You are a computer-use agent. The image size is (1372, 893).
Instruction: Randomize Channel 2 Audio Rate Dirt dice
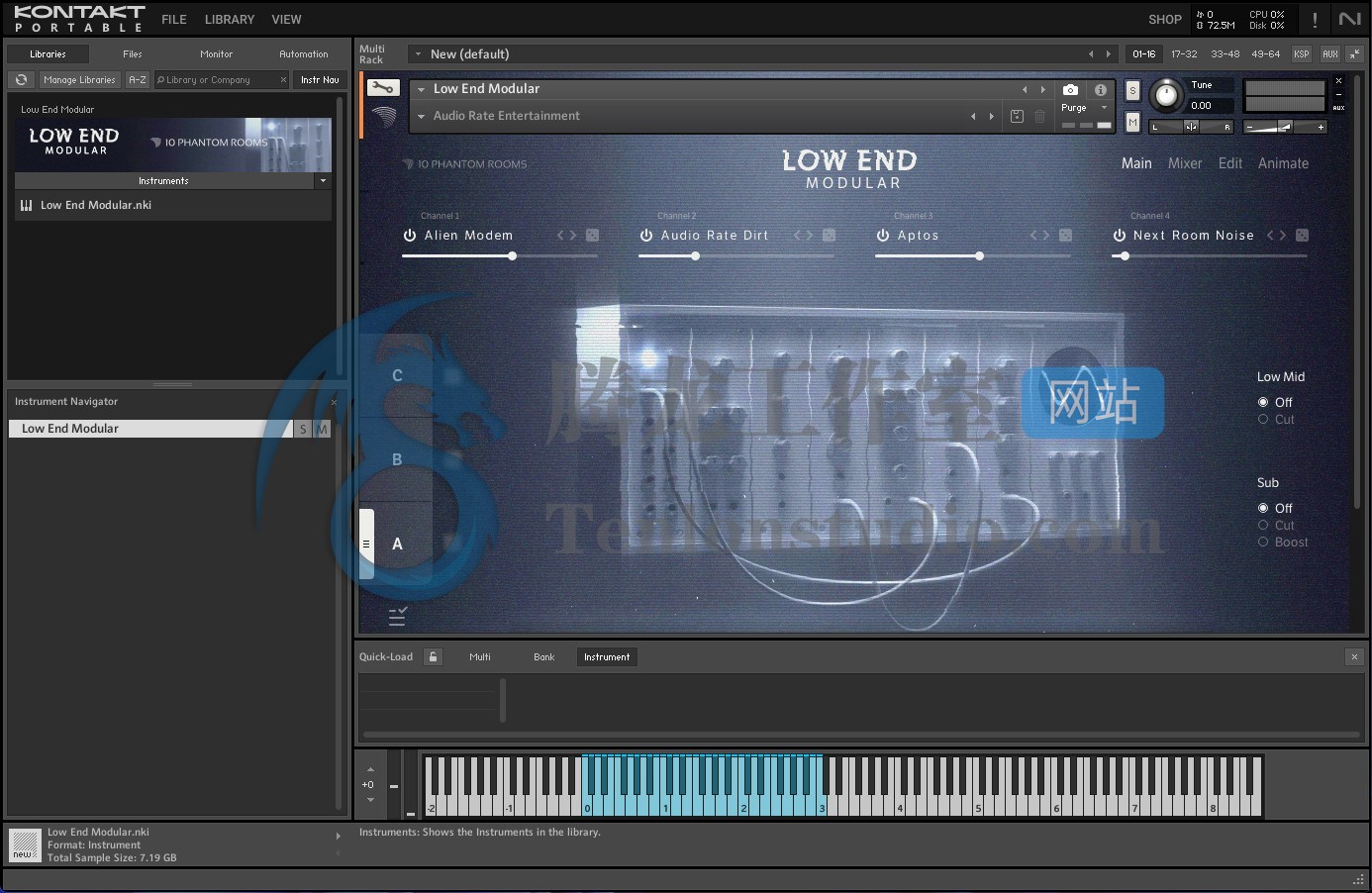tap(829, 235)
